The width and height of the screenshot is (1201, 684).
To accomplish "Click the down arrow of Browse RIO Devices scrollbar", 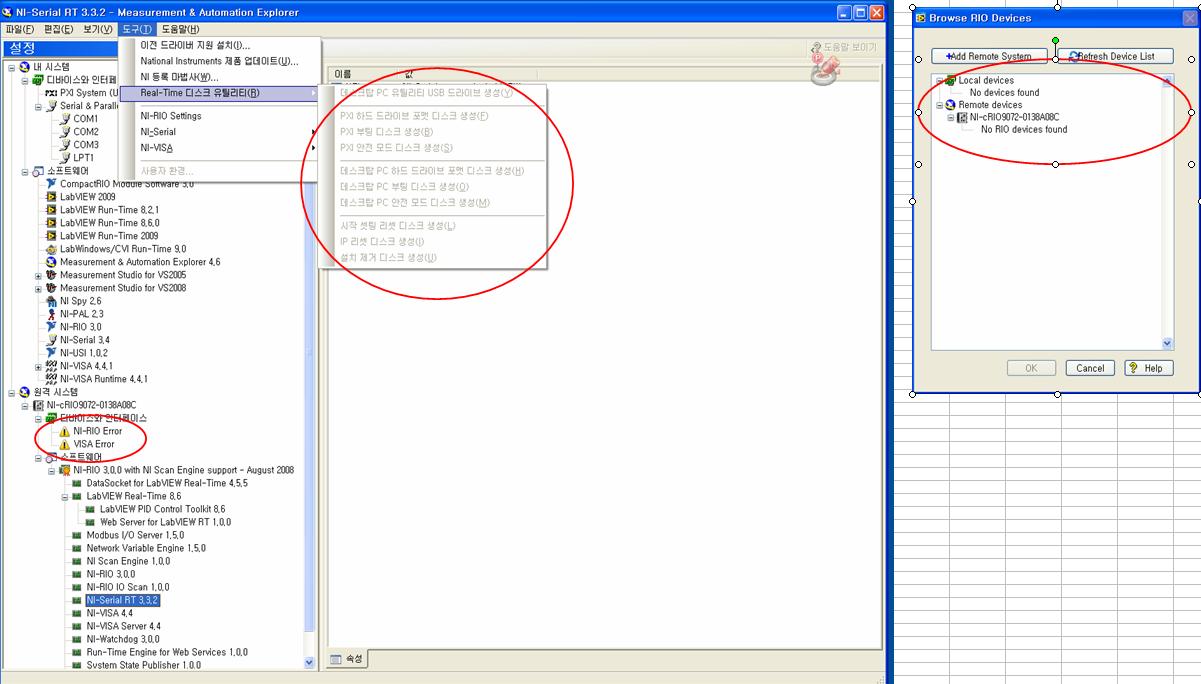I will point(1167,343).
